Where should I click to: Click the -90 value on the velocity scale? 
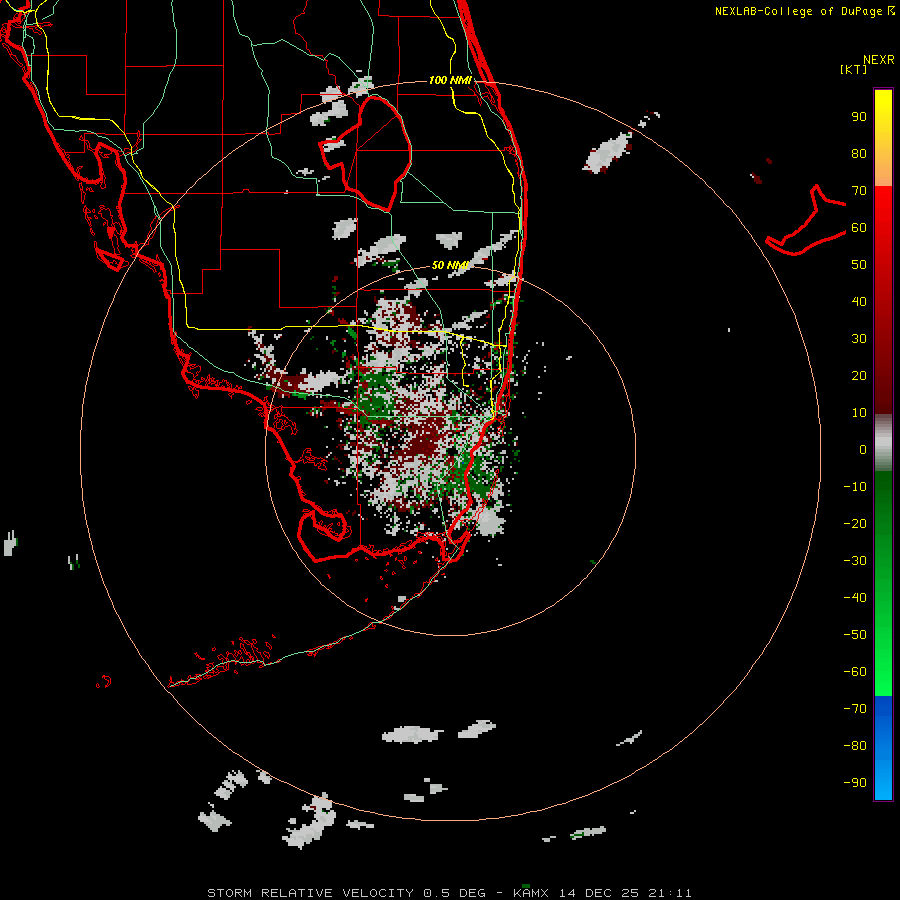[x=855, y=783]
